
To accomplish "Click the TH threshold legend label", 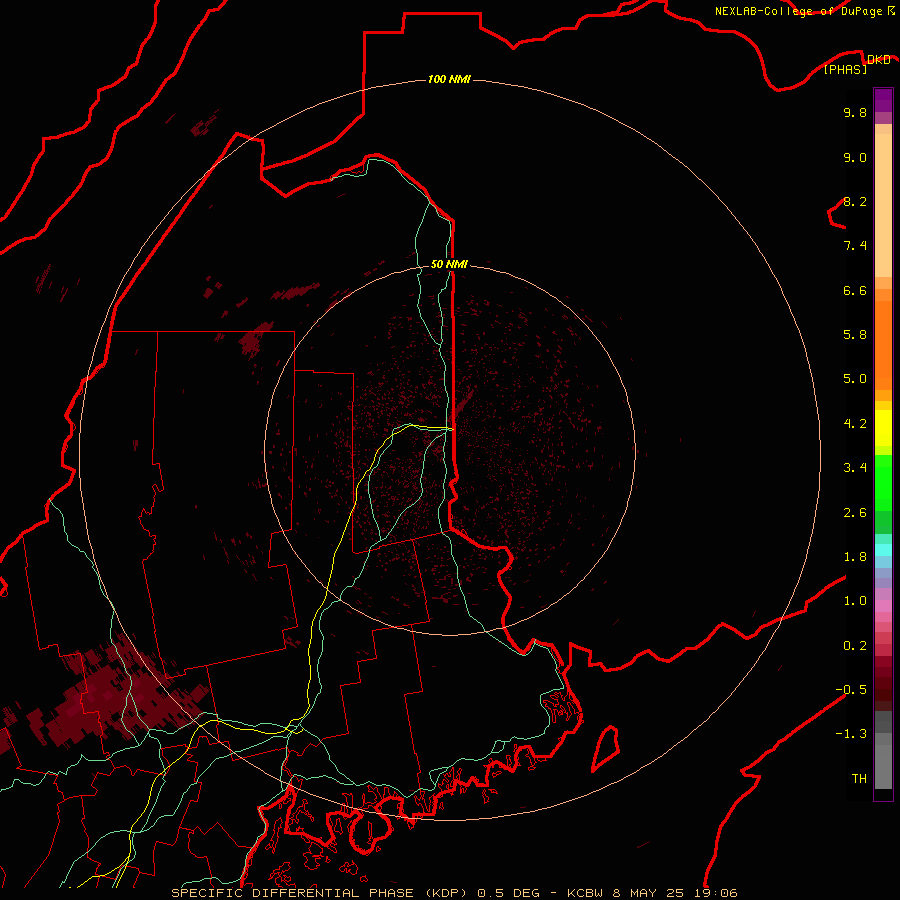I will (x=859, y=779).
